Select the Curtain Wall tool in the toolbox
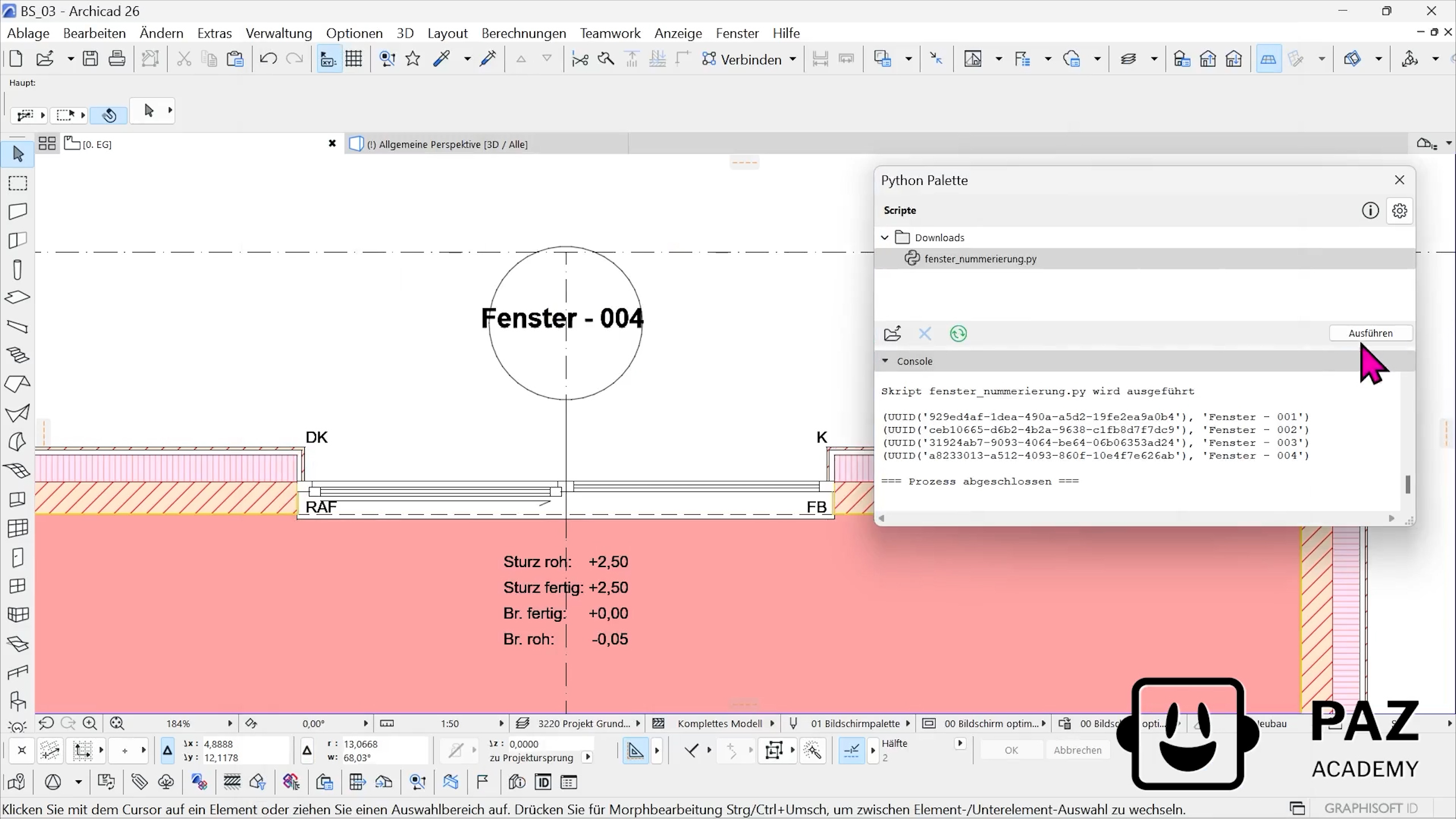Viewport: 1456px width, 819px height. coord(18,528)
